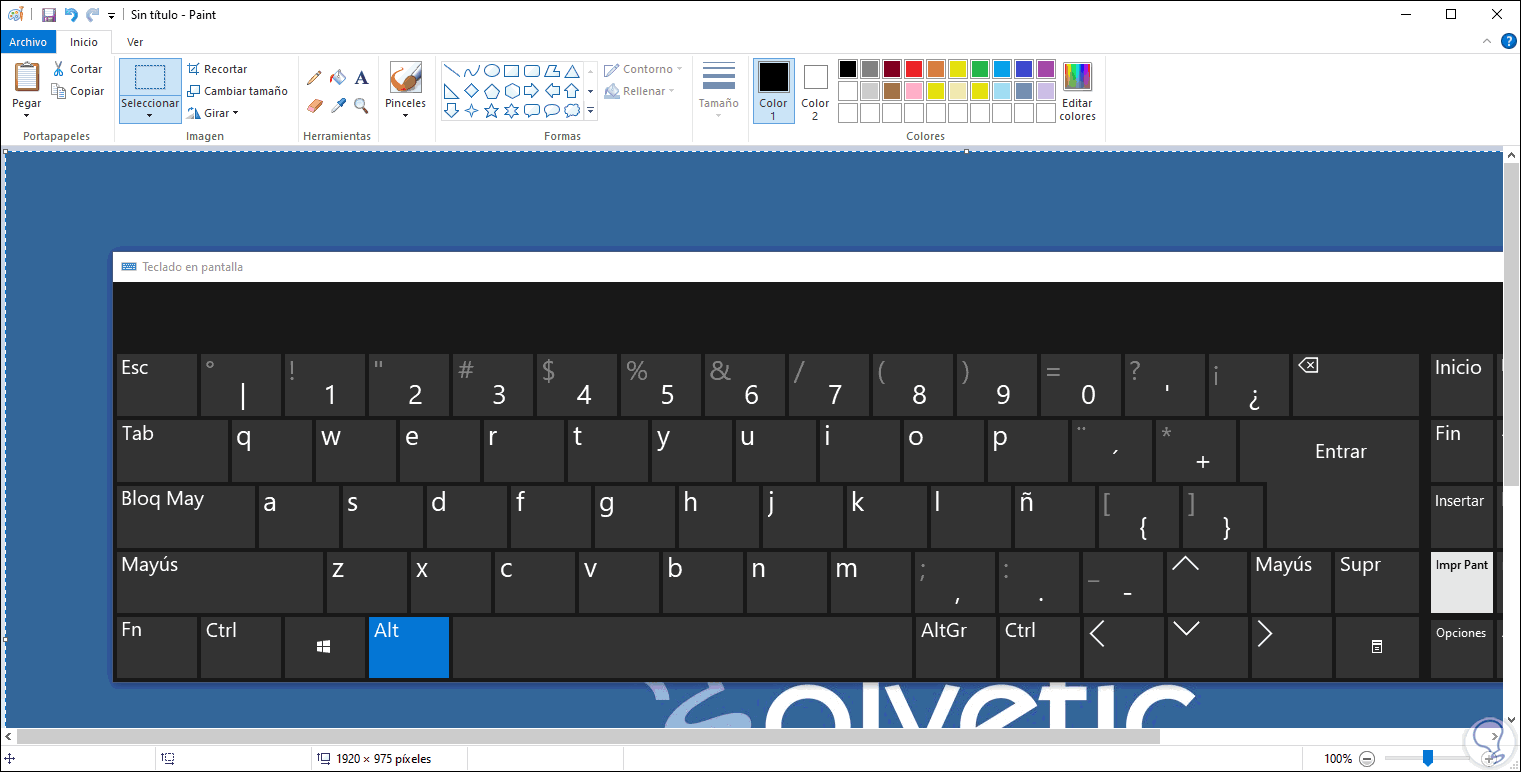This screenshot has height=772, width=1521.
Task: Activate Color 2 background selector
Action: (815, 90)
